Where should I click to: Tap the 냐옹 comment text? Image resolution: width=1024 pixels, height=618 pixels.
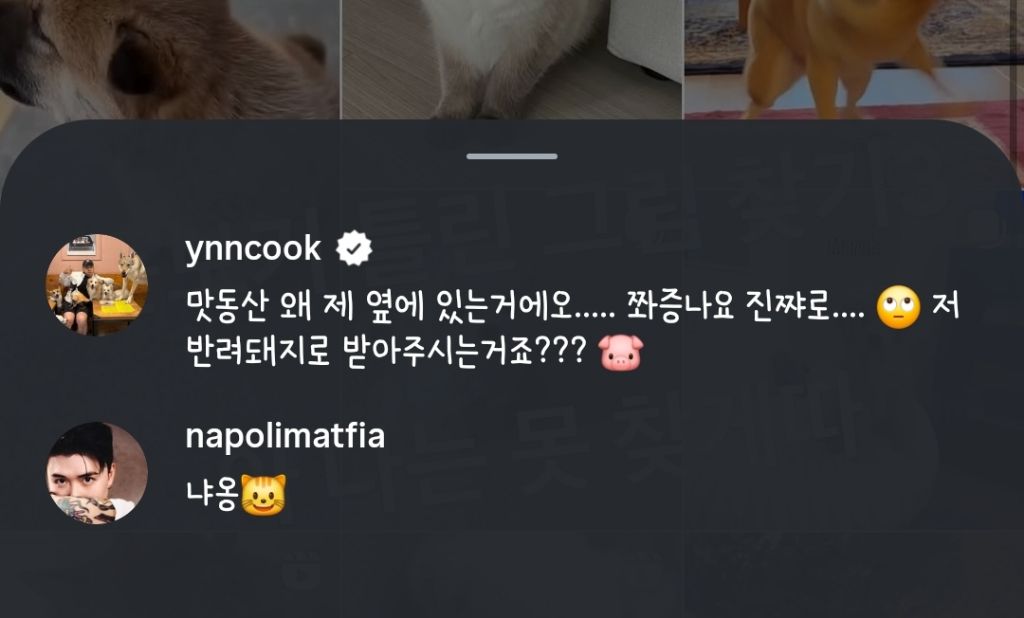tap(212, 496)
